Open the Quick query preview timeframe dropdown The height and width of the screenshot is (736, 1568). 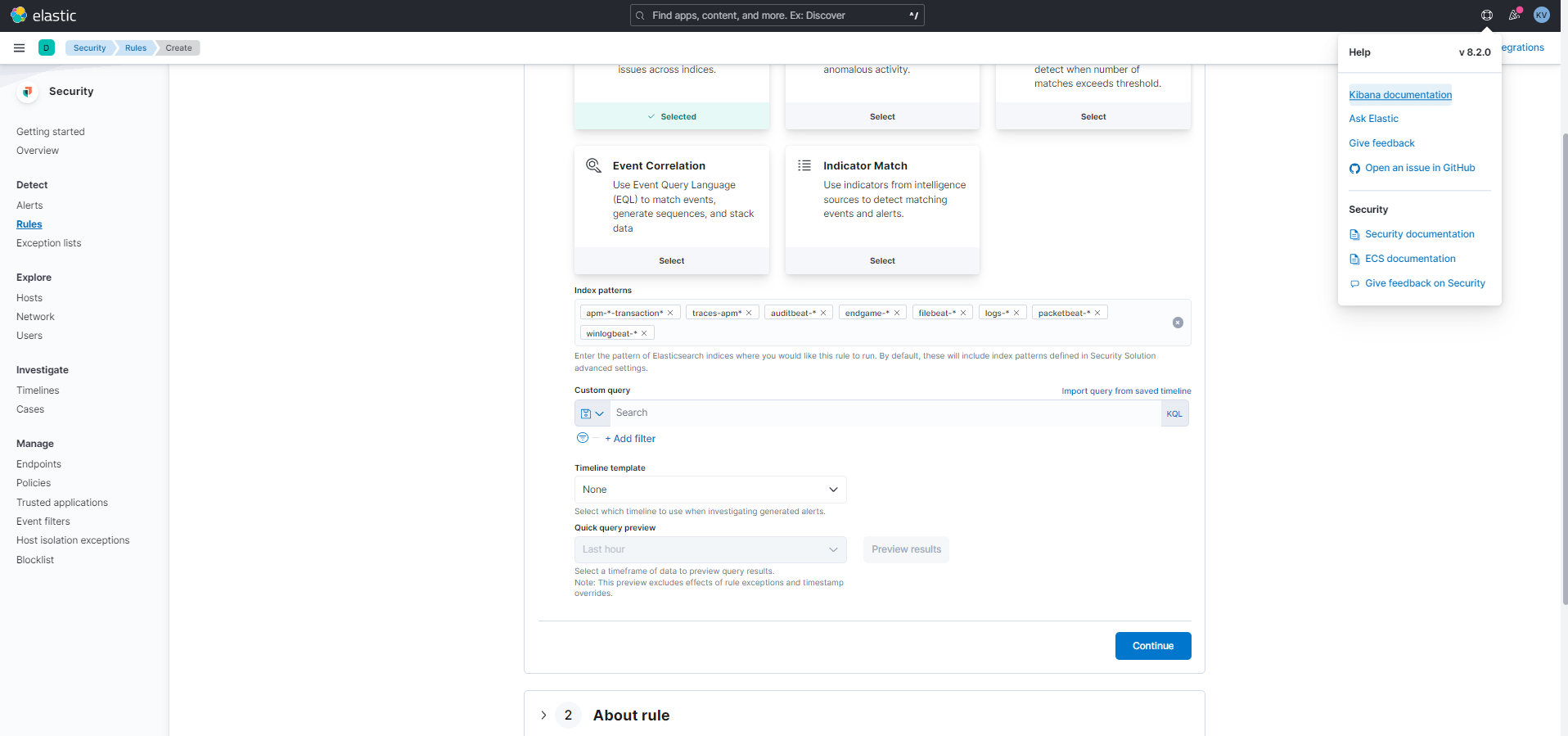pos(710,549)
